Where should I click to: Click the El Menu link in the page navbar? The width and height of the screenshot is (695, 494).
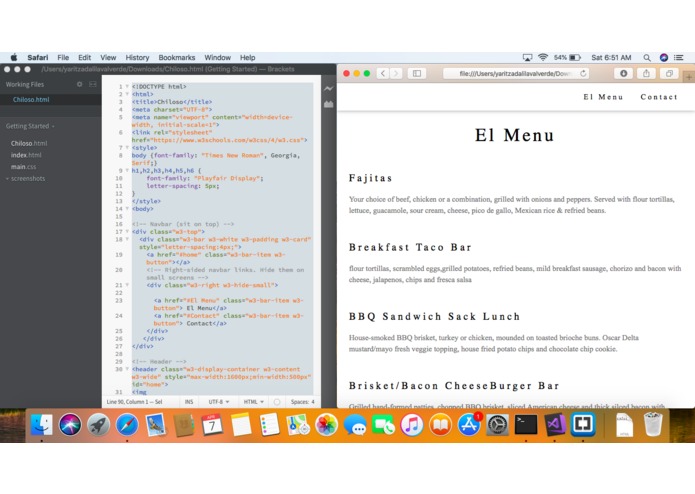coord(603,97)
